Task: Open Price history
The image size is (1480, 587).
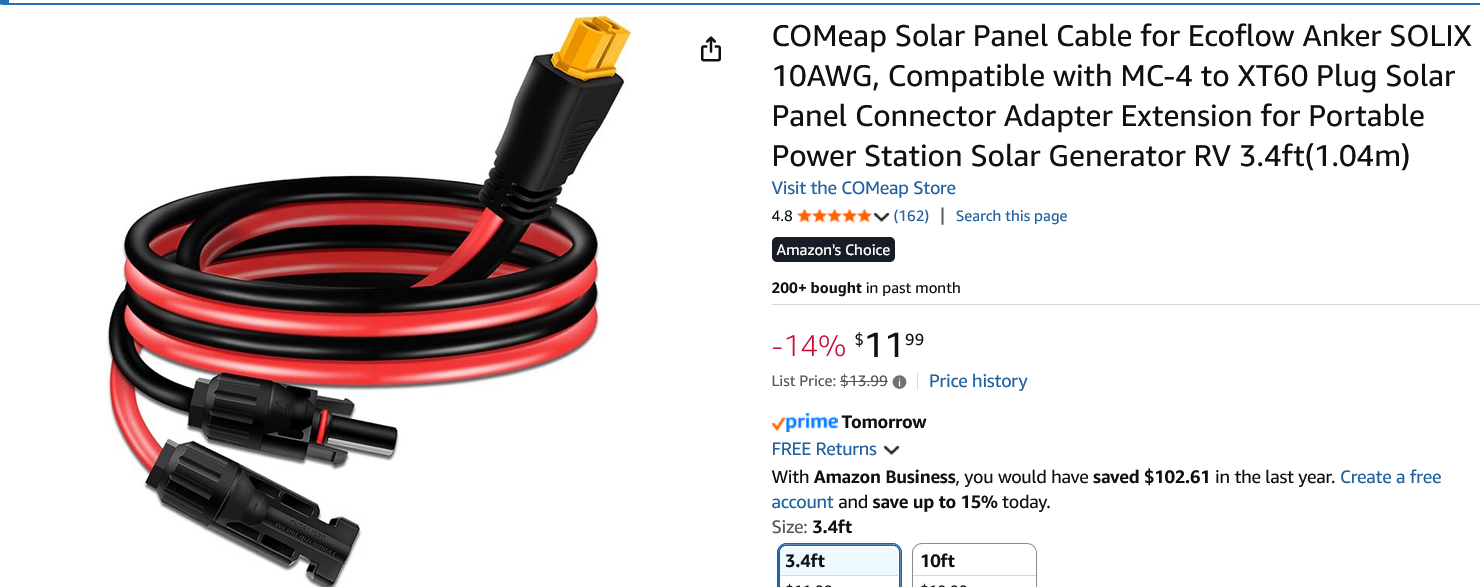Action: (978, 381)
